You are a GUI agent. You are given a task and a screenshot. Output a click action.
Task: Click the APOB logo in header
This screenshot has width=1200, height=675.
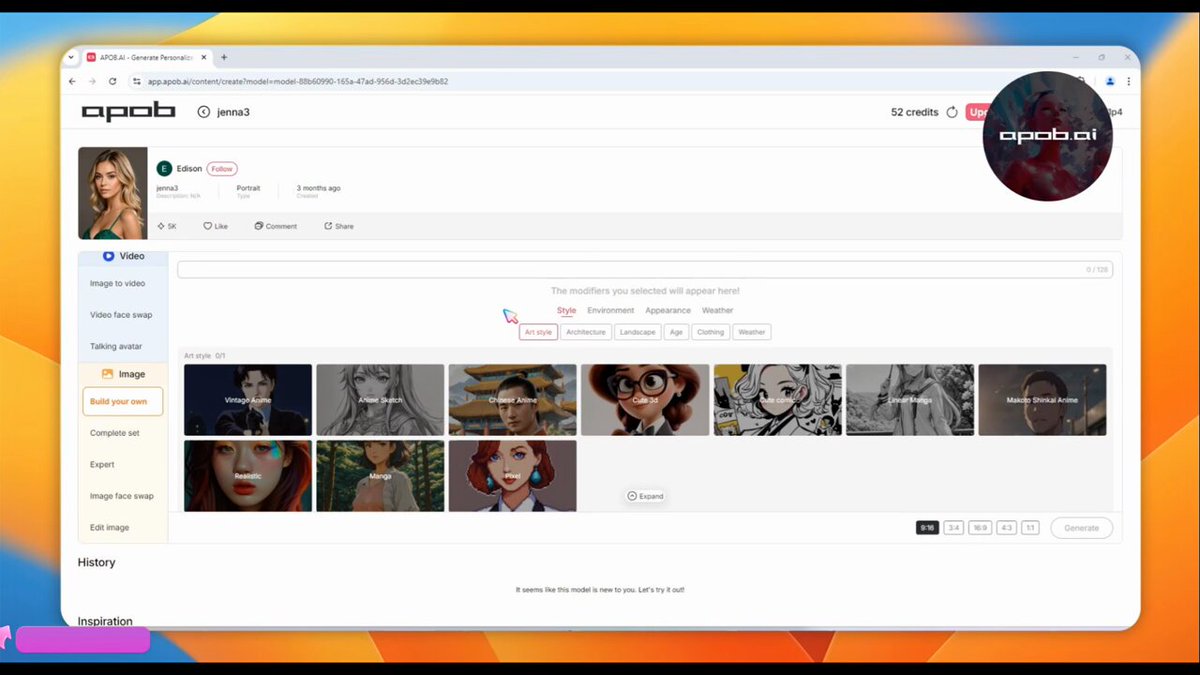tap(128, 111)
